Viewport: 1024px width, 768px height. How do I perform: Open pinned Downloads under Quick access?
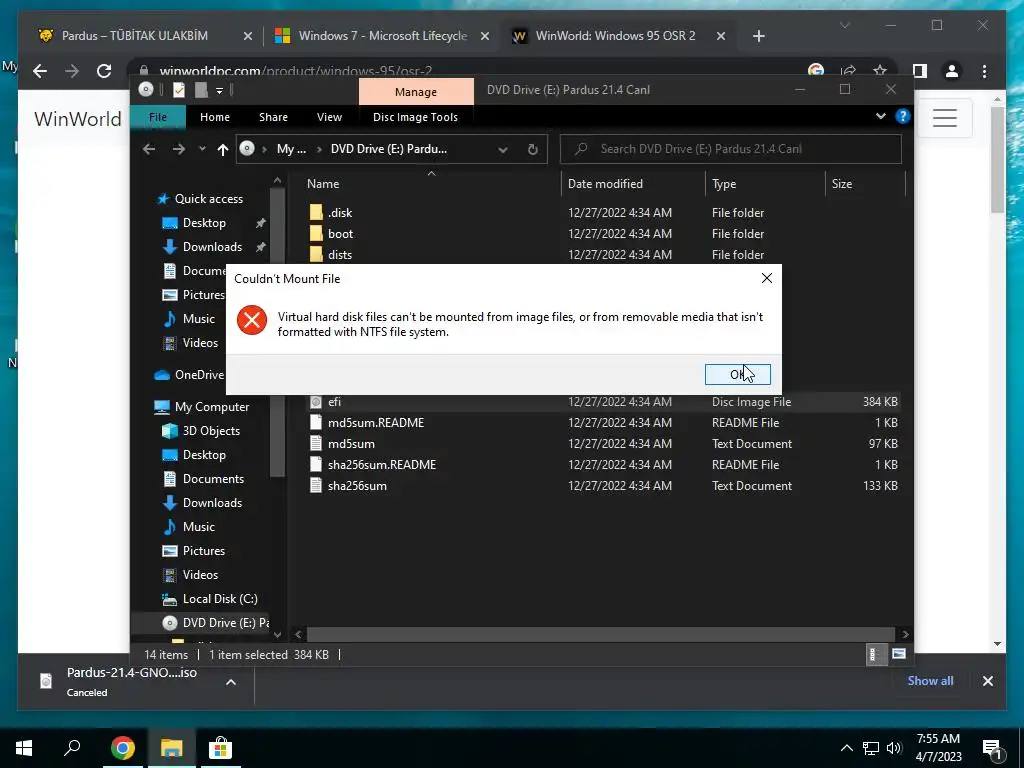(212, 247)
